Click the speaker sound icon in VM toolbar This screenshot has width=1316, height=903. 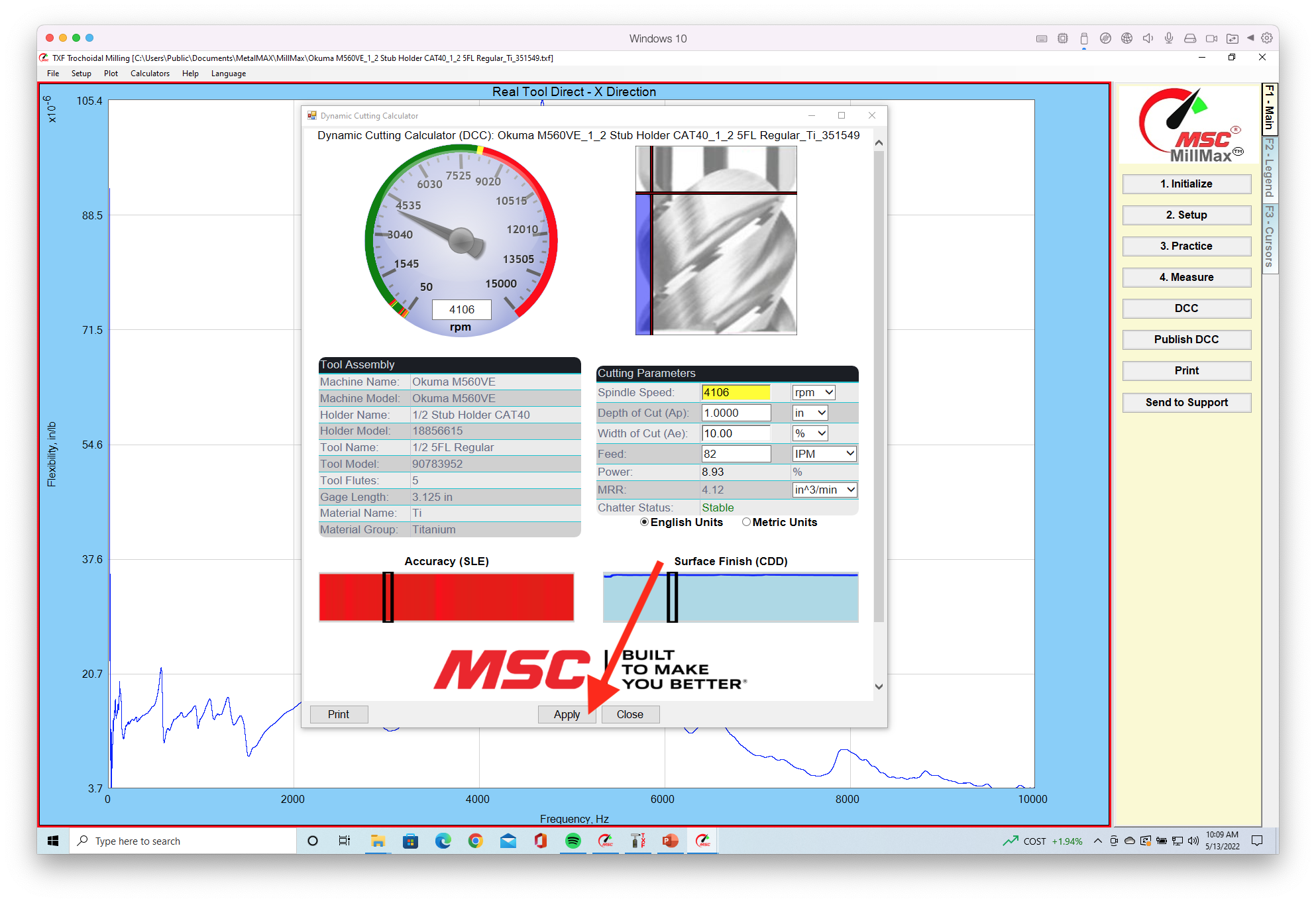coord(1148,38)
